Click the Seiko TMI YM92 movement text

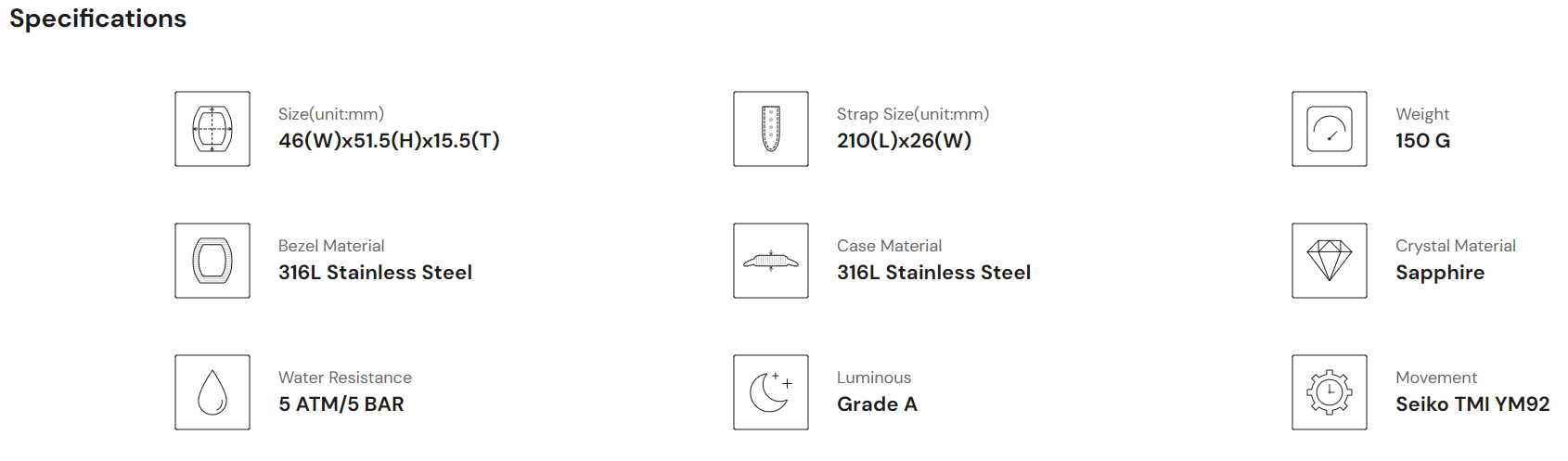click(x=1472, y=404)
